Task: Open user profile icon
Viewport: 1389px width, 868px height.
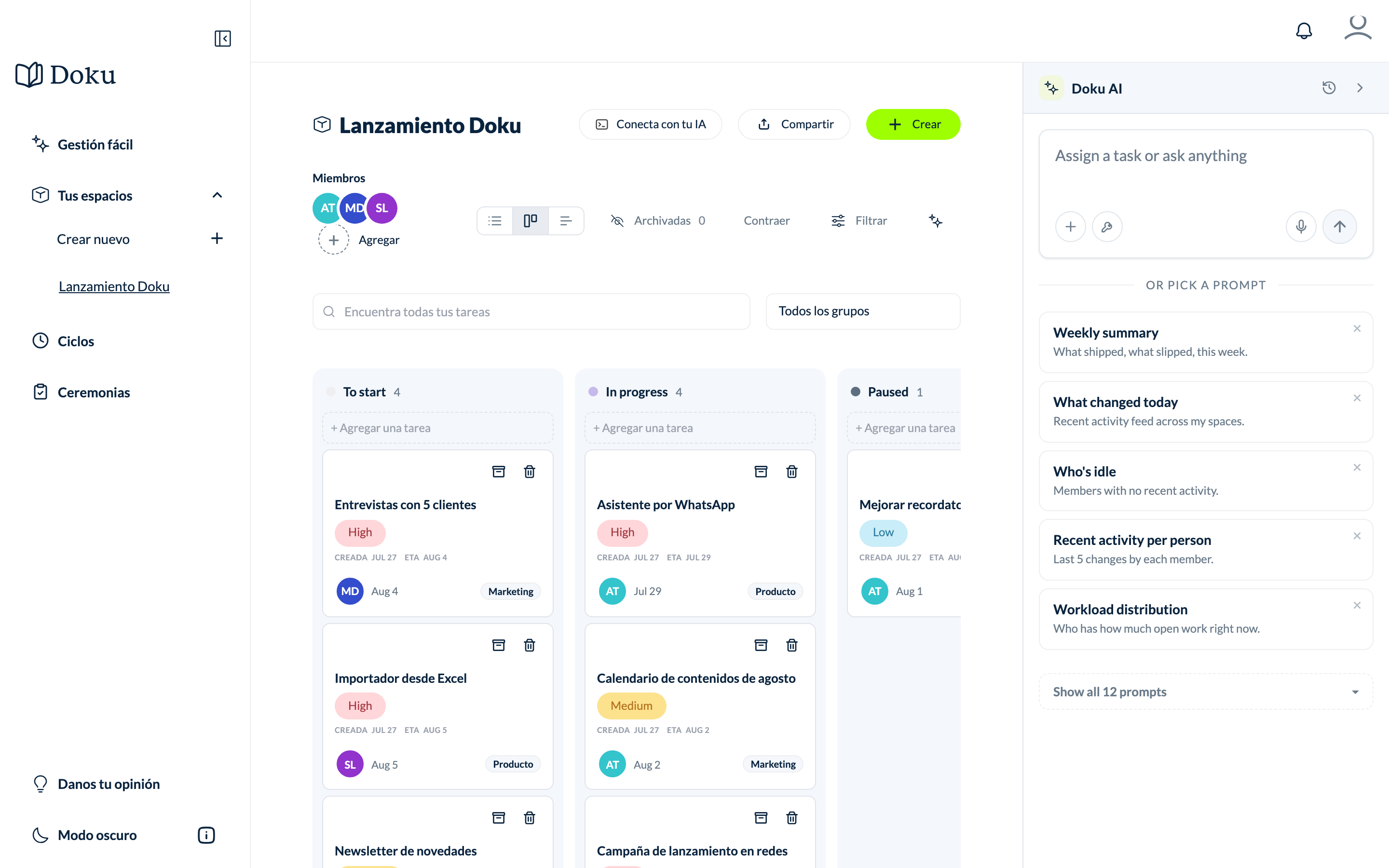Action: click(1358, 28)
